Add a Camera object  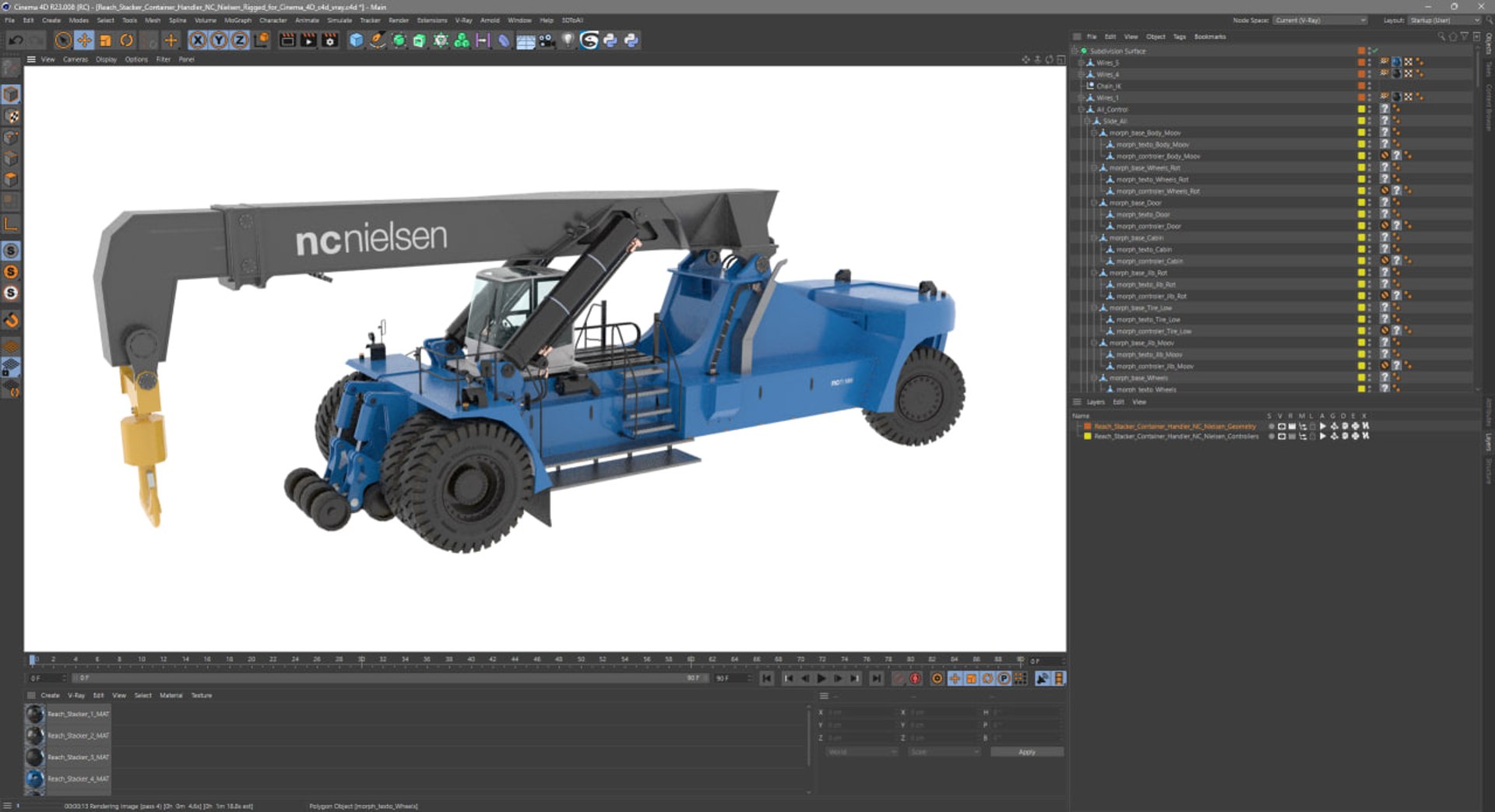pos(547,40)
